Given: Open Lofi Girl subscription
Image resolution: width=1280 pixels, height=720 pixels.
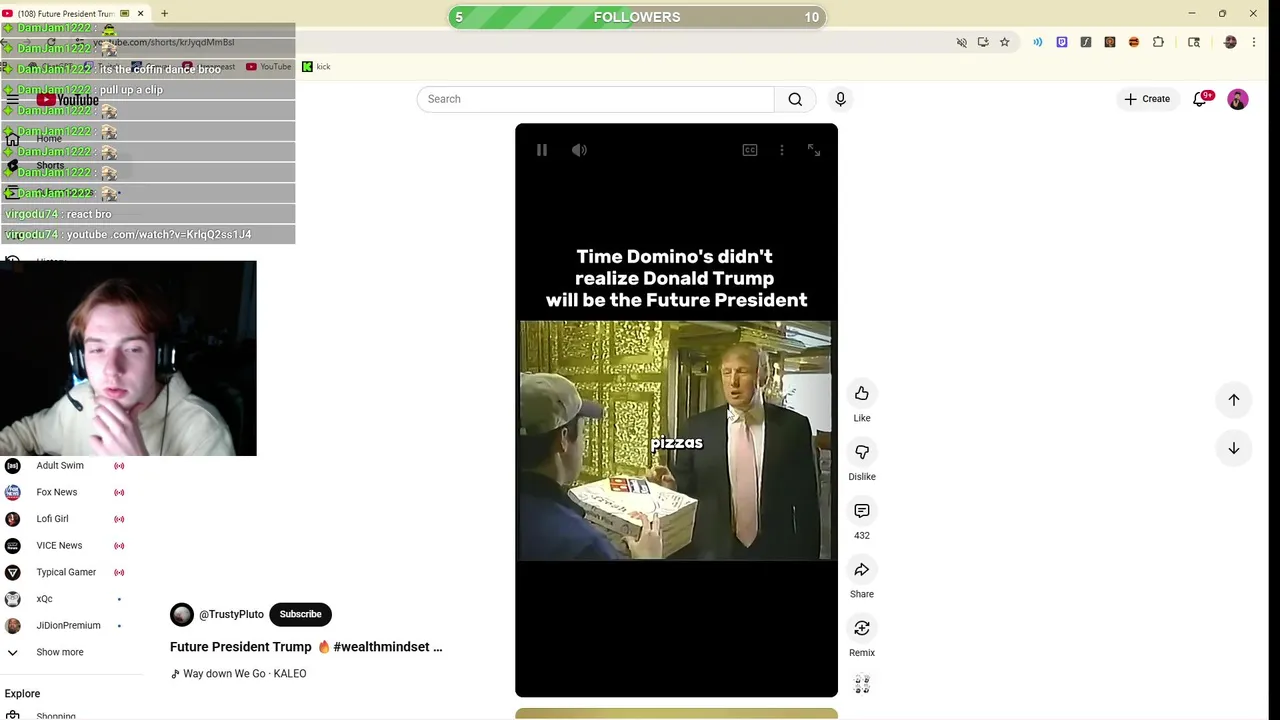Looking at the screenshot, I should point(52,519).
